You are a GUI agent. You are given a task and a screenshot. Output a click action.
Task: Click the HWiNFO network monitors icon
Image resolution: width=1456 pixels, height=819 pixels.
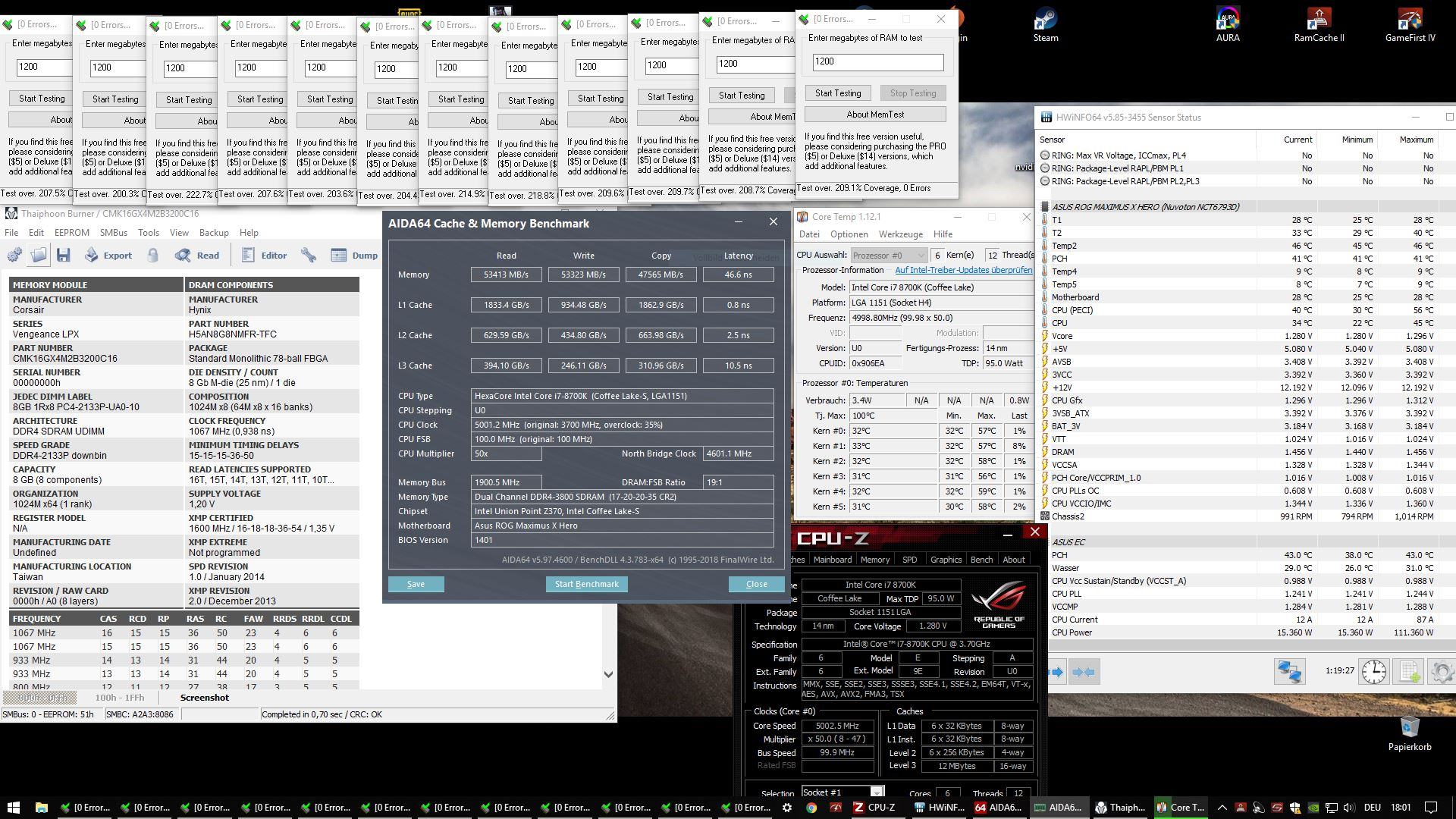tap(1289, 671)
